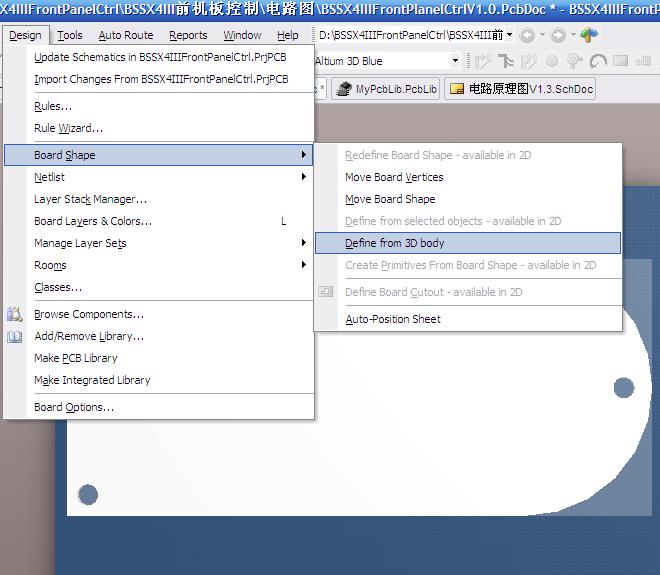Expand the Netlist submenu
Screen dimensions: 660x575
[160, 177]
